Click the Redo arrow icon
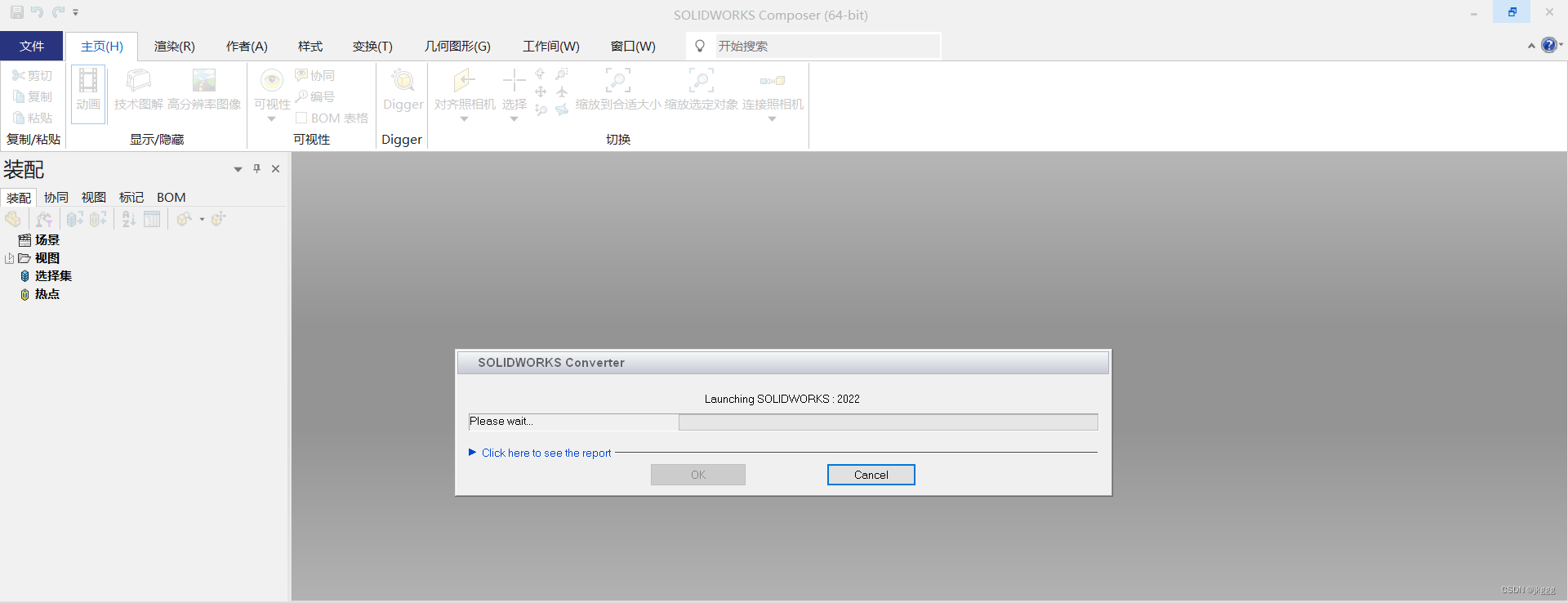This screenshot has width=1568, height=603. pyautogui.click(x=58, y=12)
